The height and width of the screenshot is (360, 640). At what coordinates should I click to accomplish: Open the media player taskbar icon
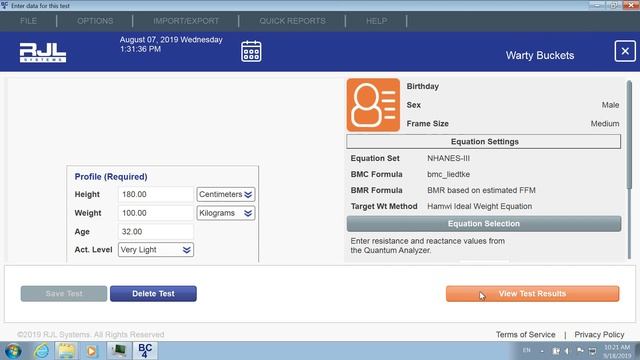91,351
